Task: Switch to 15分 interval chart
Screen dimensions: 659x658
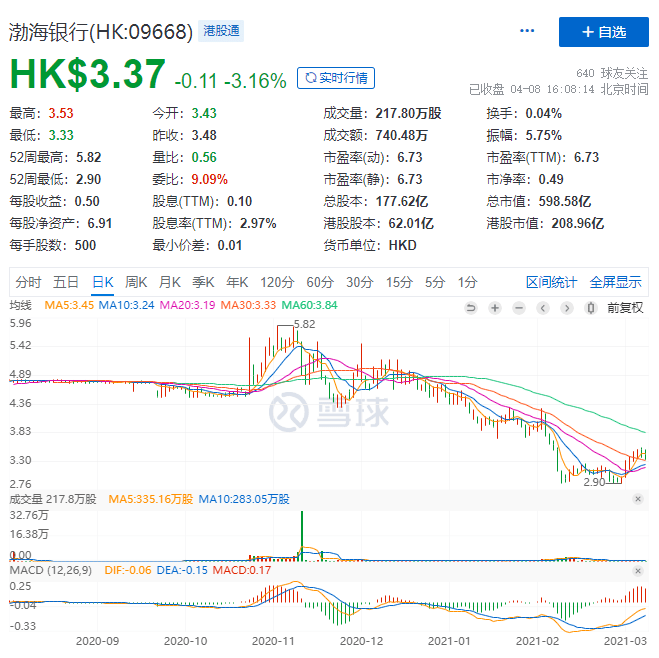Action: [399, 282]
